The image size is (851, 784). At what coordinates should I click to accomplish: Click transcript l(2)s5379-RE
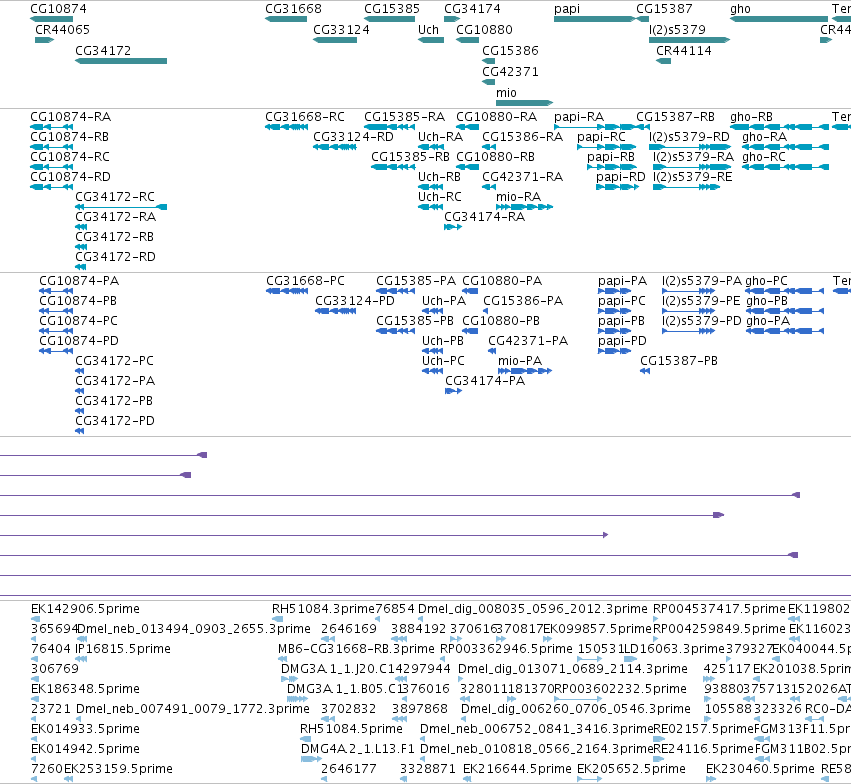tap(693, 177)
